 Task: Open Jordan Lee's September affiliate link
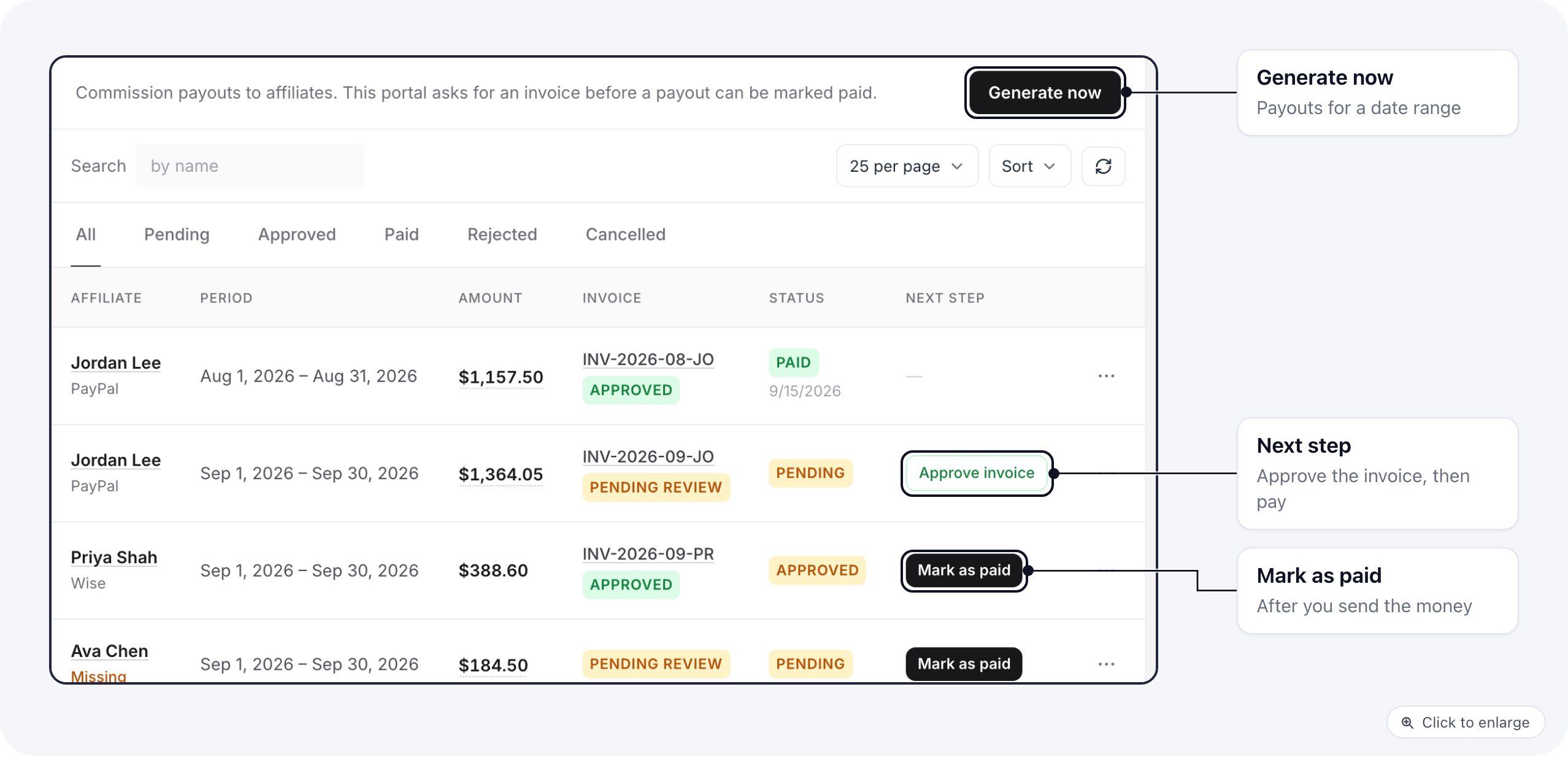116,461
